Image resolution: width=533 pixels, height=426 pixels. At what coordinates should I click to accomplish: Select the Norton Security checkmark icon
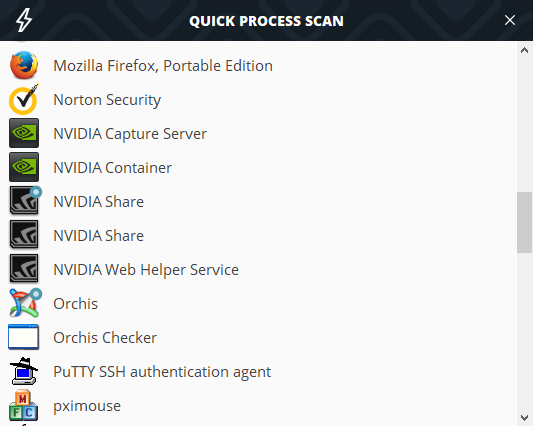pyautogui.click(x=24, y=99)
